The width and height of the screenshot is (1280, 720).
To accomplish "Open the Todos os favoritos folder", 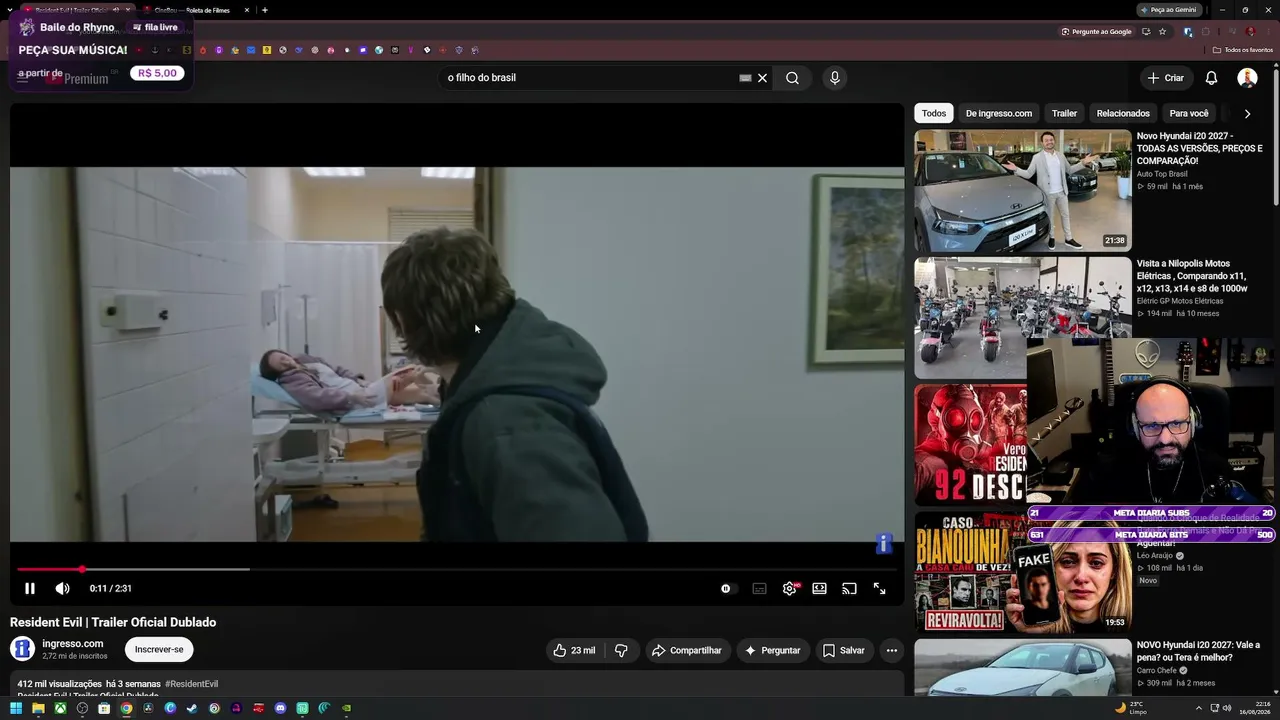I will 1243,50.
